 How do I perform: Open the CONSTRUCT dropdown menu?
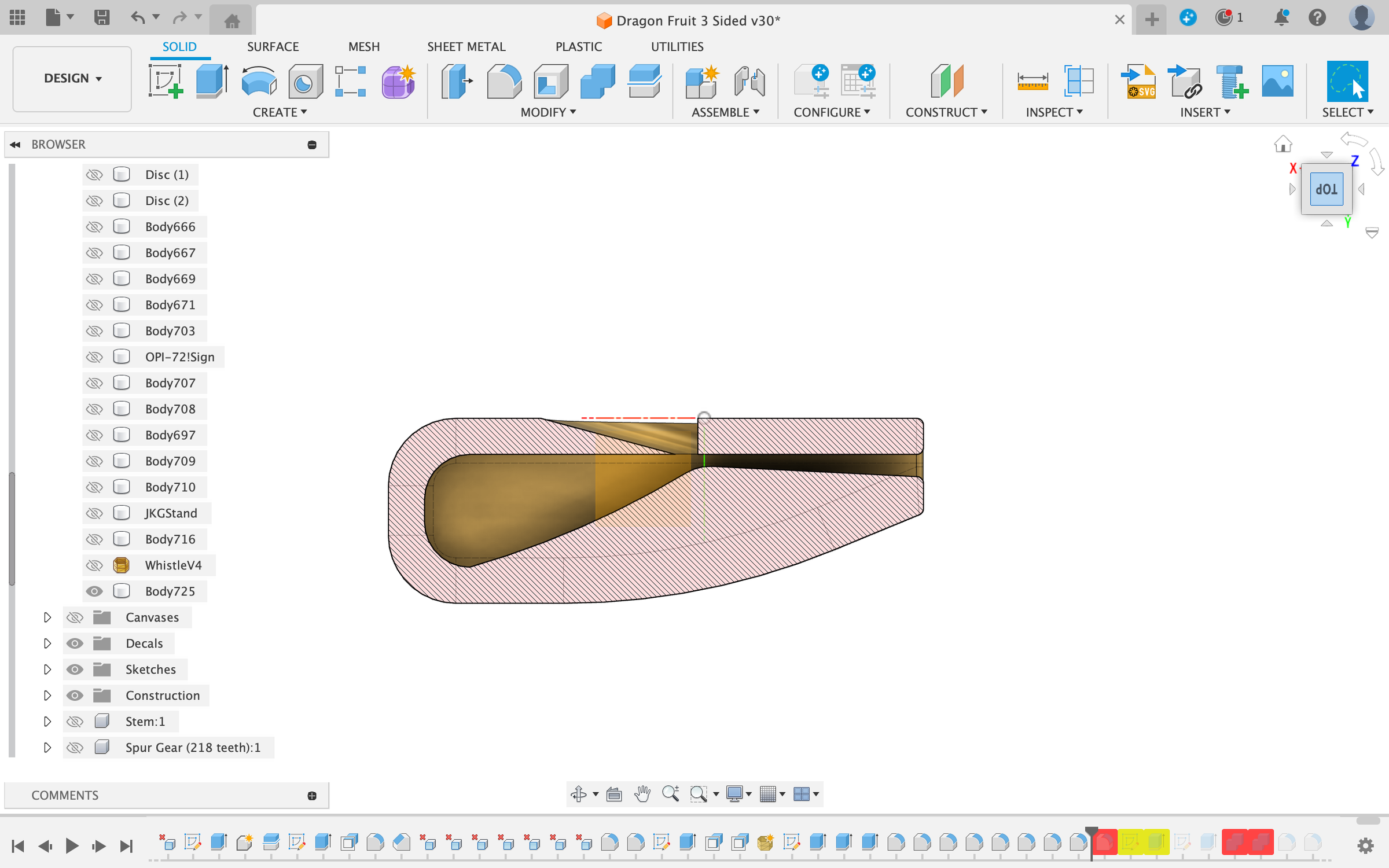pyautogui.click(x=946, y=112)
